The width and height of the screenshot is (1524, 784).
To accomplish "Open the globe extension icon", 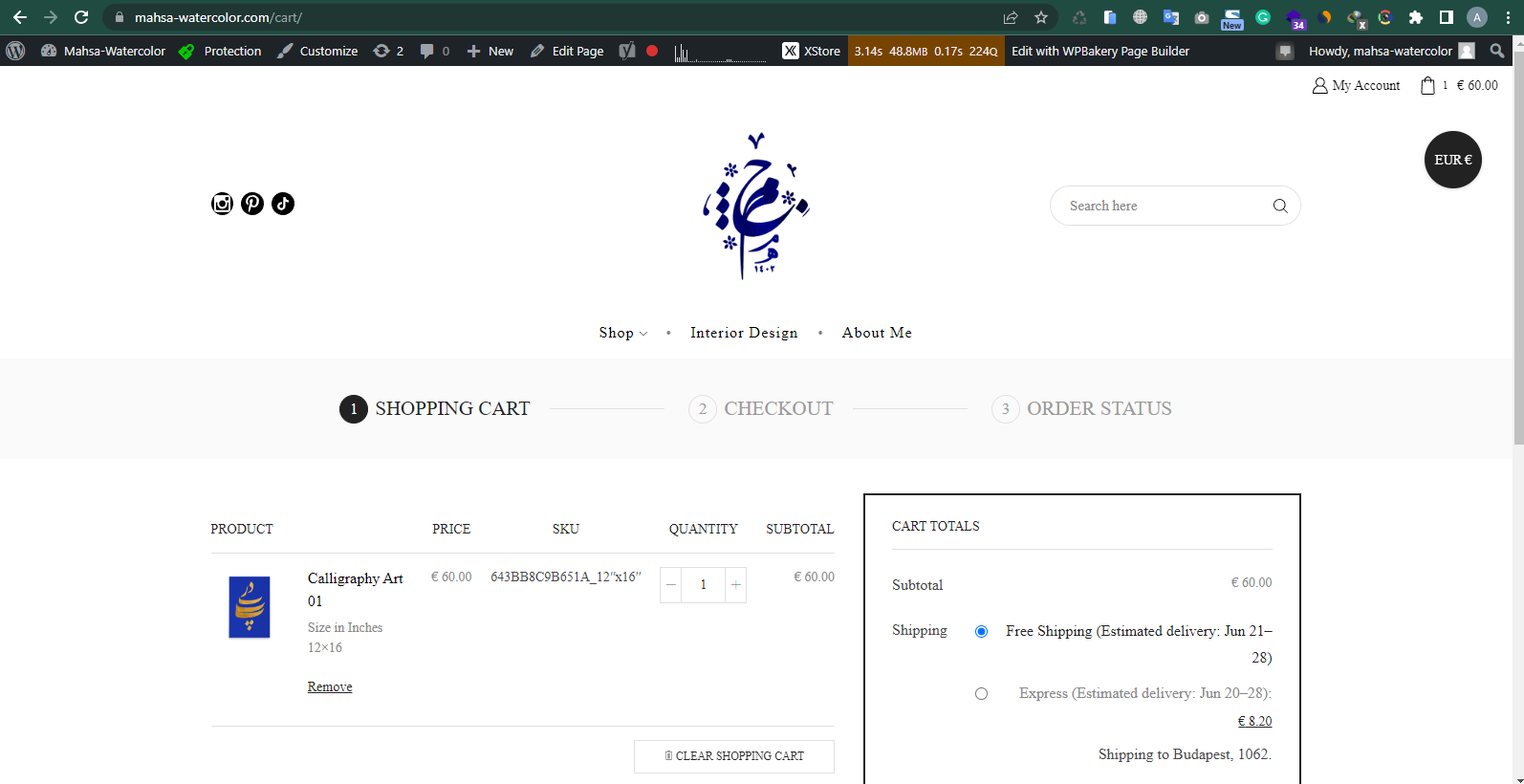I will tap(1141, 17).
